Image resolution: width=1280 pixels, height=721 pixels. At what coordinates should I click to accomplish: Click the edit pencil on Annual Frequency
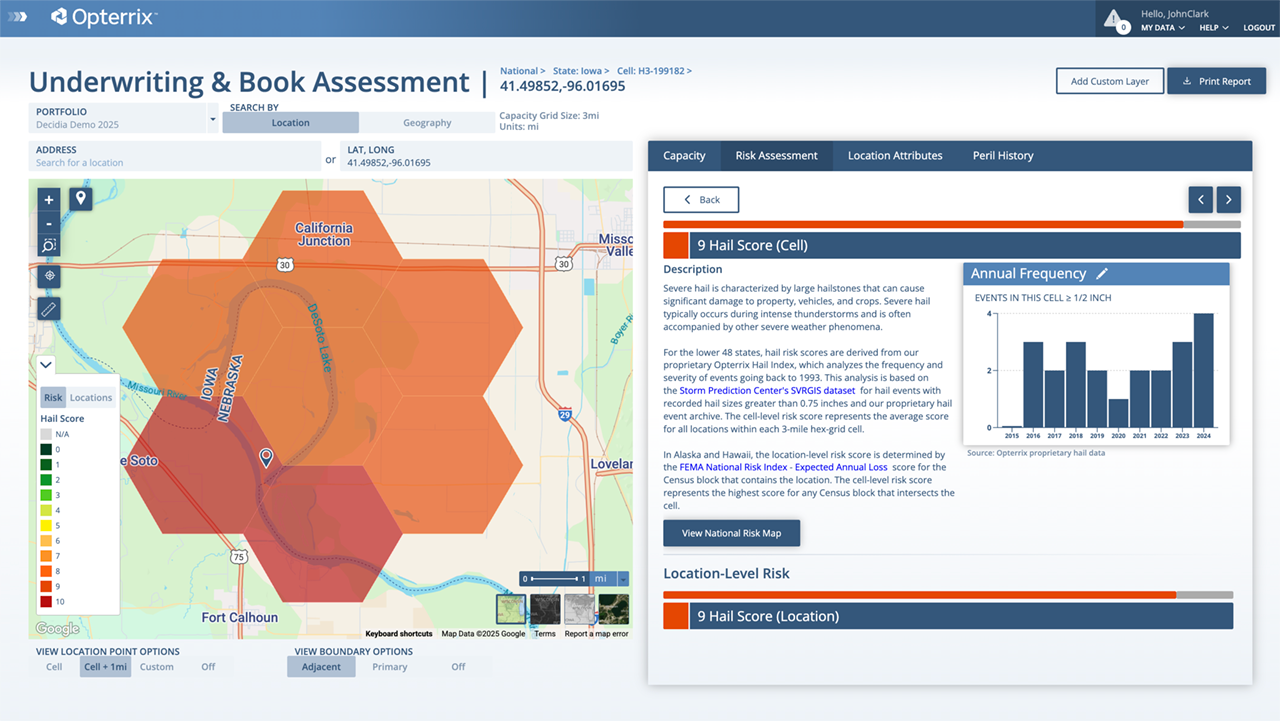pos(1101,273)
